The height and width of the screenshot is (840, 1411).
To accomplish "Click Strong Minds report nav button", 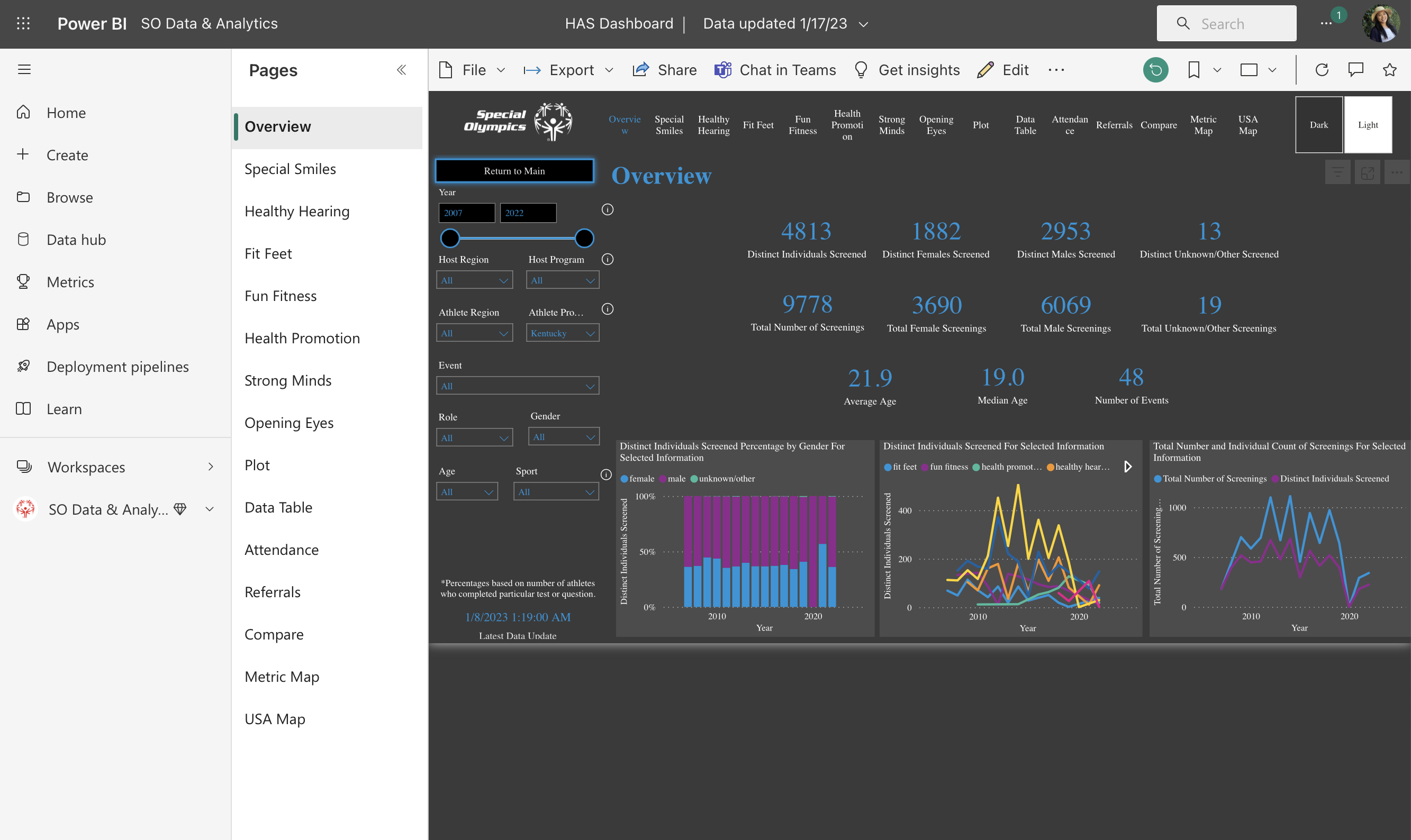I will (891, 124).
